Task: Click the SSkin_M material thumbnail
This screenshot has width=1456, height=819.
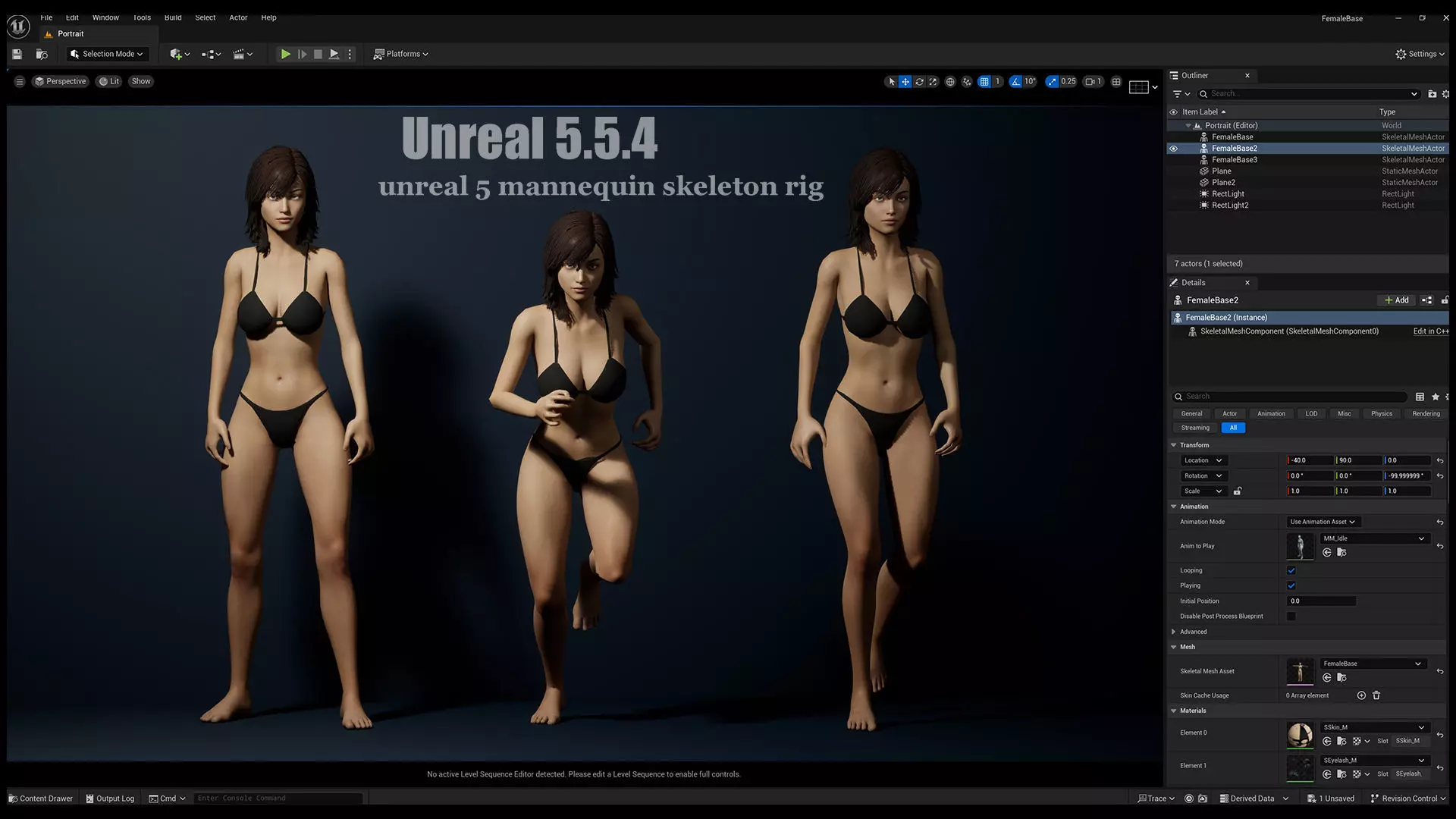Action: pyautogui.click(x=1300, y=734)
